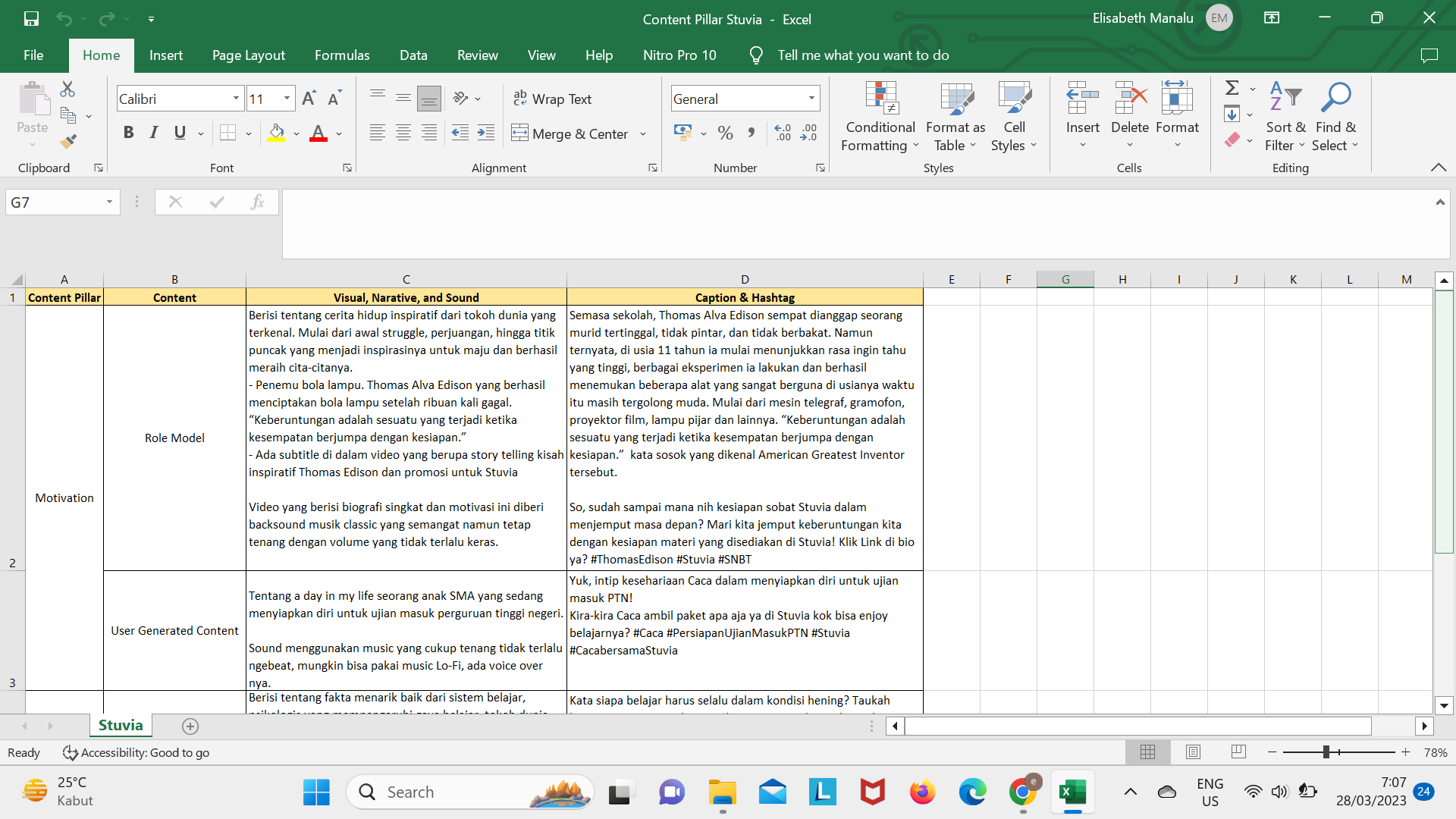Viewport: 1456px width, 819px height.
Task: Select column G header
Action: 1065,279
